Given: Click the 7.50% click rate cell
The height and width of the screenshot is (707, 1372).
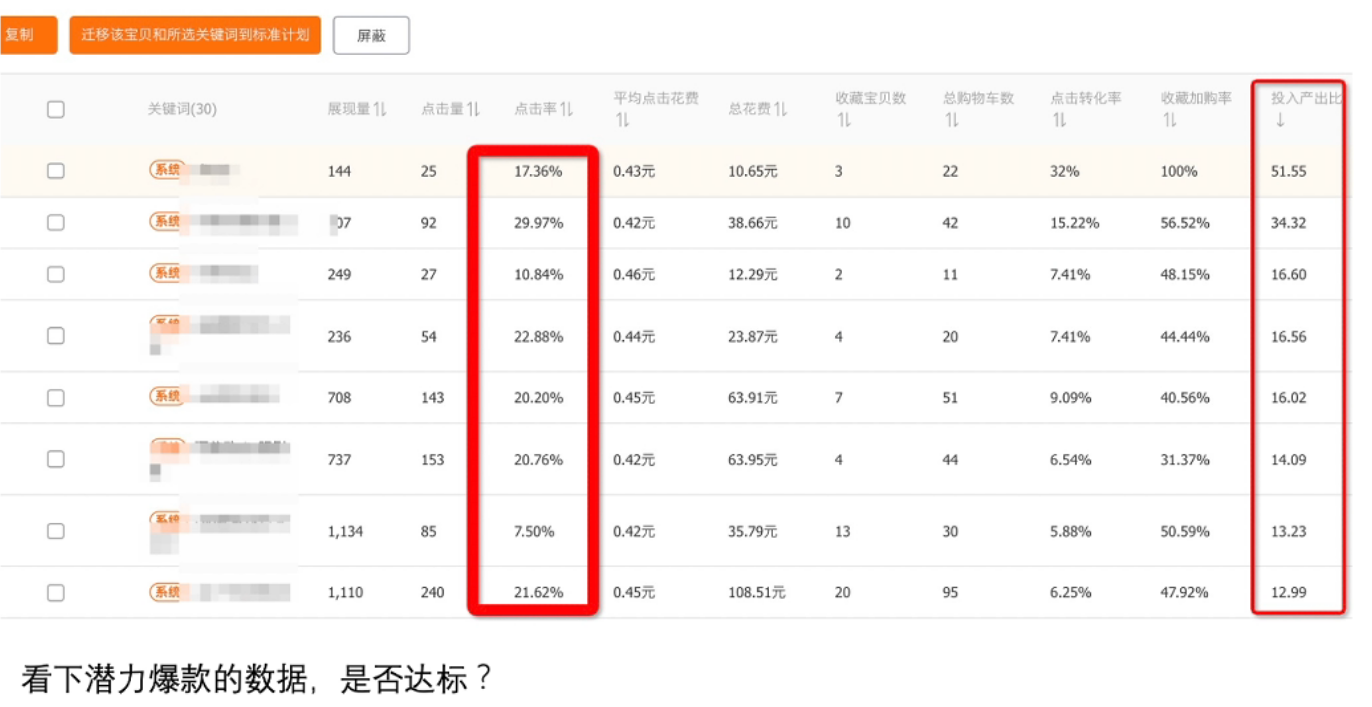Looking at the screenshot, I should (x=534, y=532).
